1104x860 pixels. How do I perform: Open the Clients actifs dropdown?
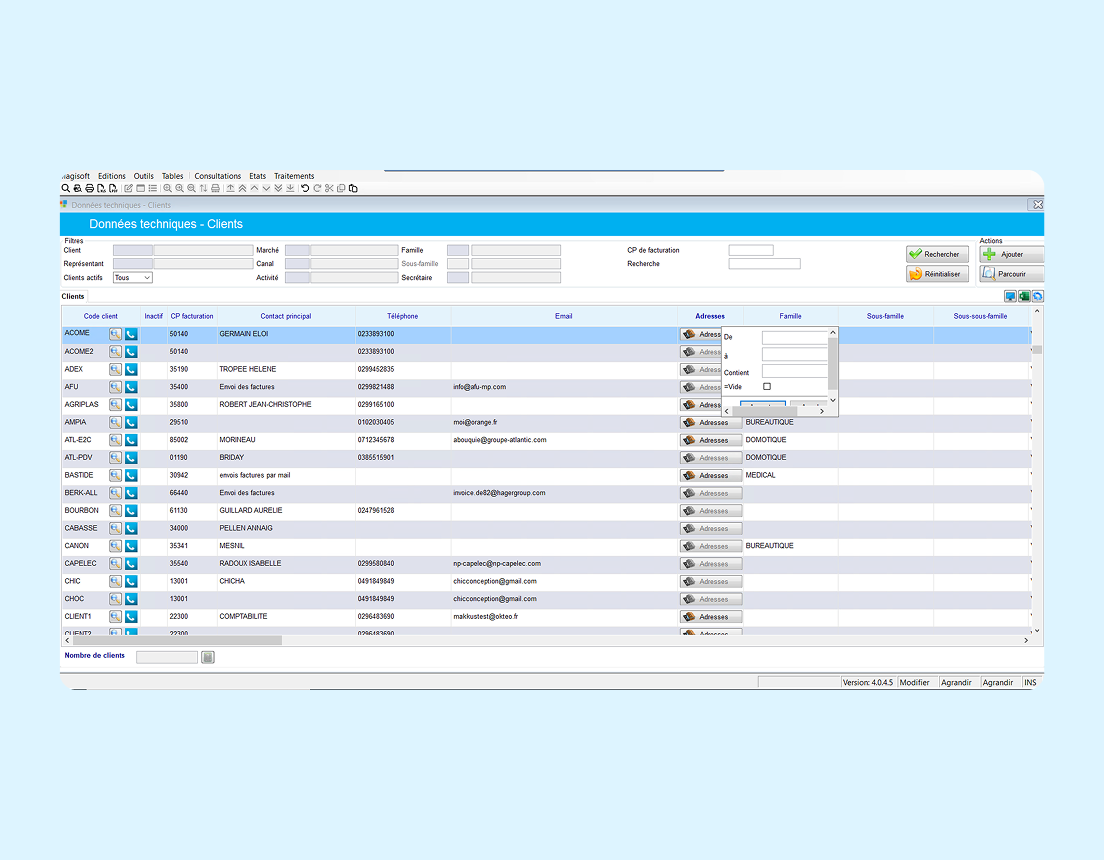132,278
